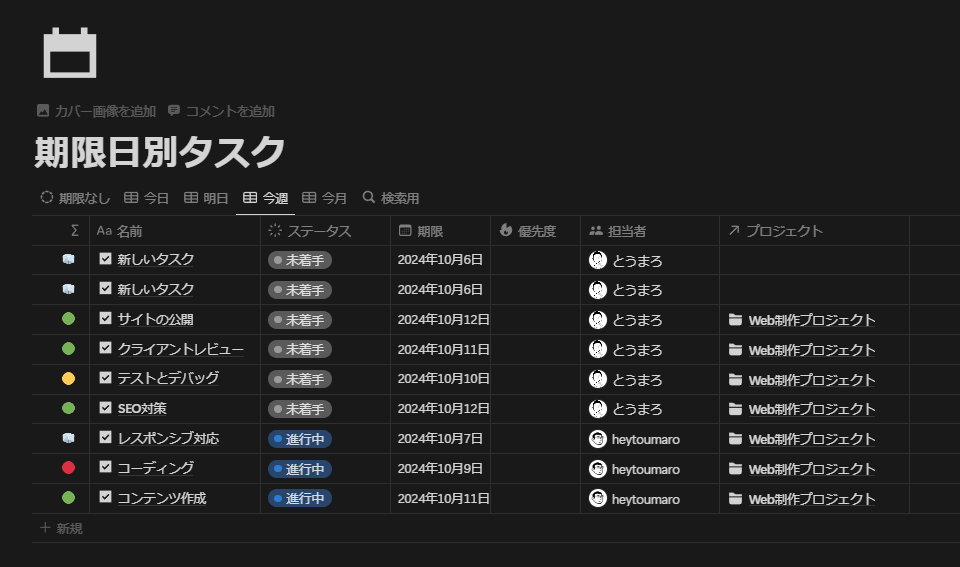Click the sigma icon in table header
Viewport: 960px width, 567px height.
coord(75,231)
